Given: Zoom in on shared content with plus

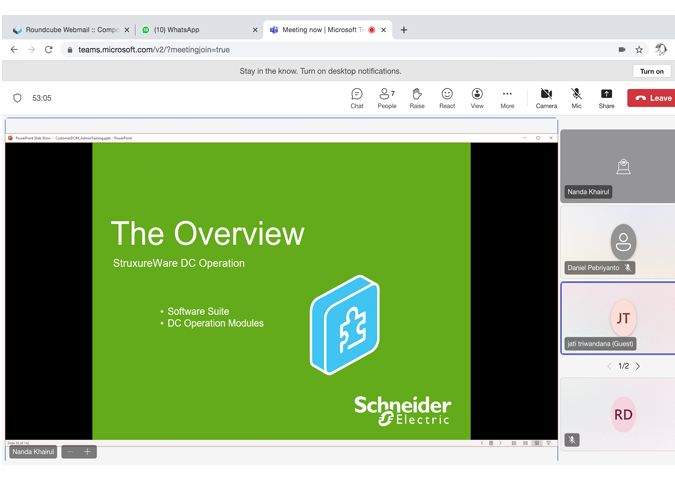Looking at the screenshot, I should (88, 452).
